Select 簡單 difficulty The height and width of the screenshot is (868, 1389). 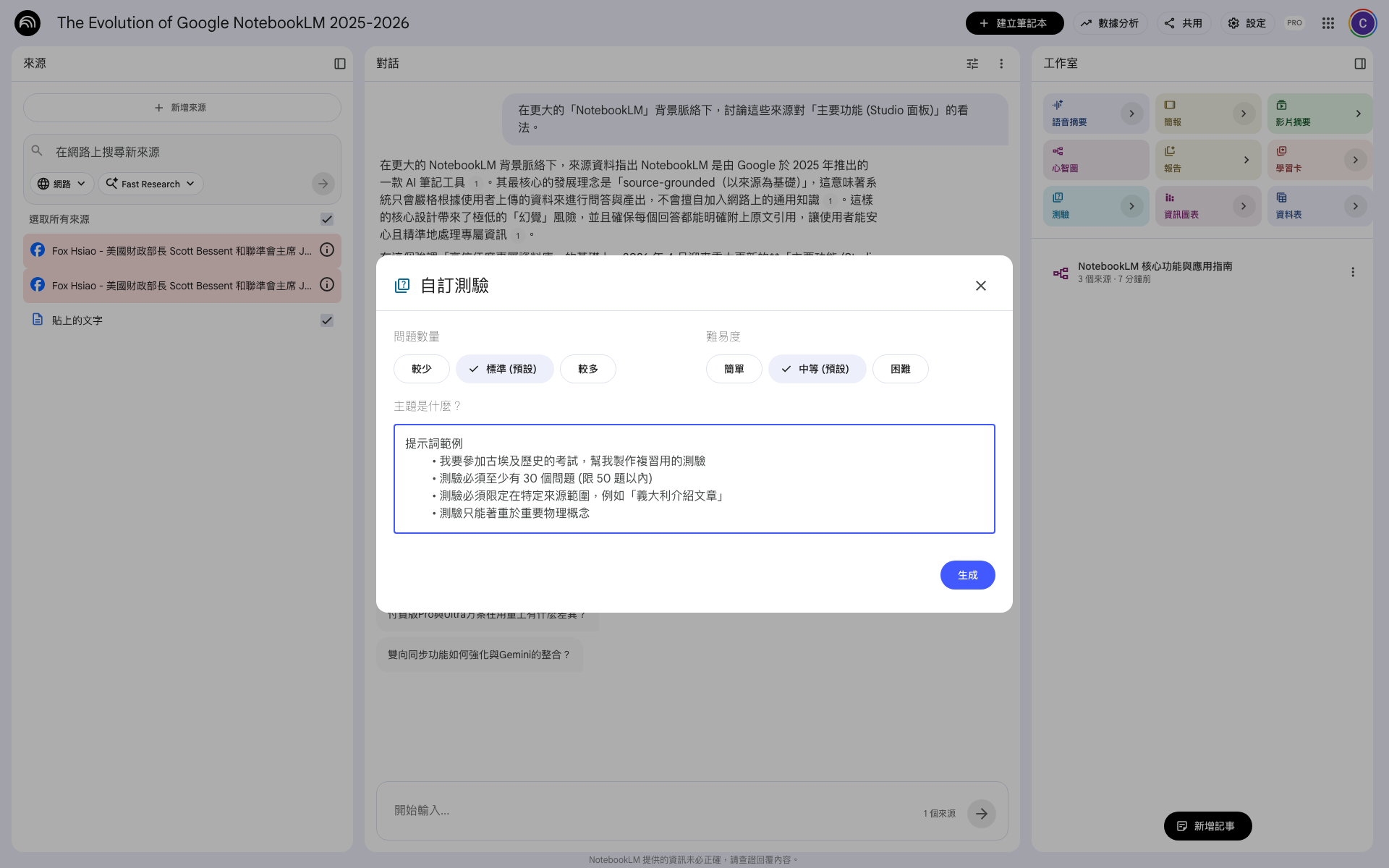click(x=734, y=369)
